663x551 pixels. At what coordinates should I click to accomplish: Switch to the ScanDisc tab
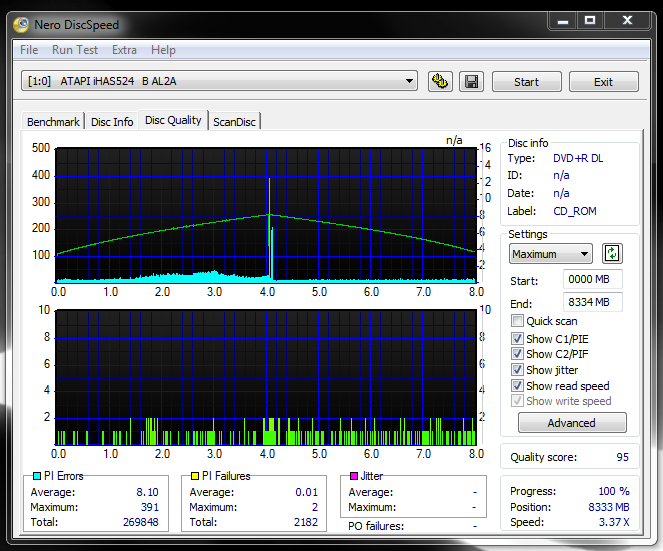tap(234, 122)
